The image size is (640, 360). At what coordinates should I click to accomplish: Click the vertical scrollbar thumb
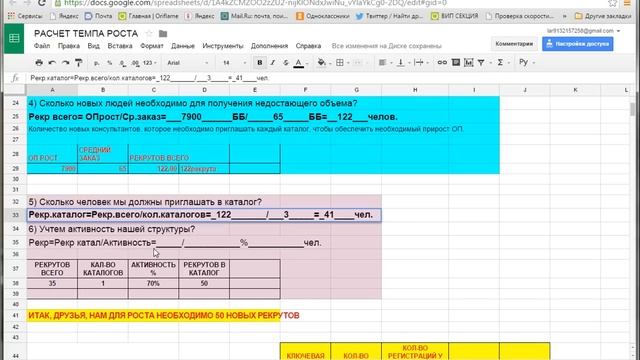pos(633,109)
